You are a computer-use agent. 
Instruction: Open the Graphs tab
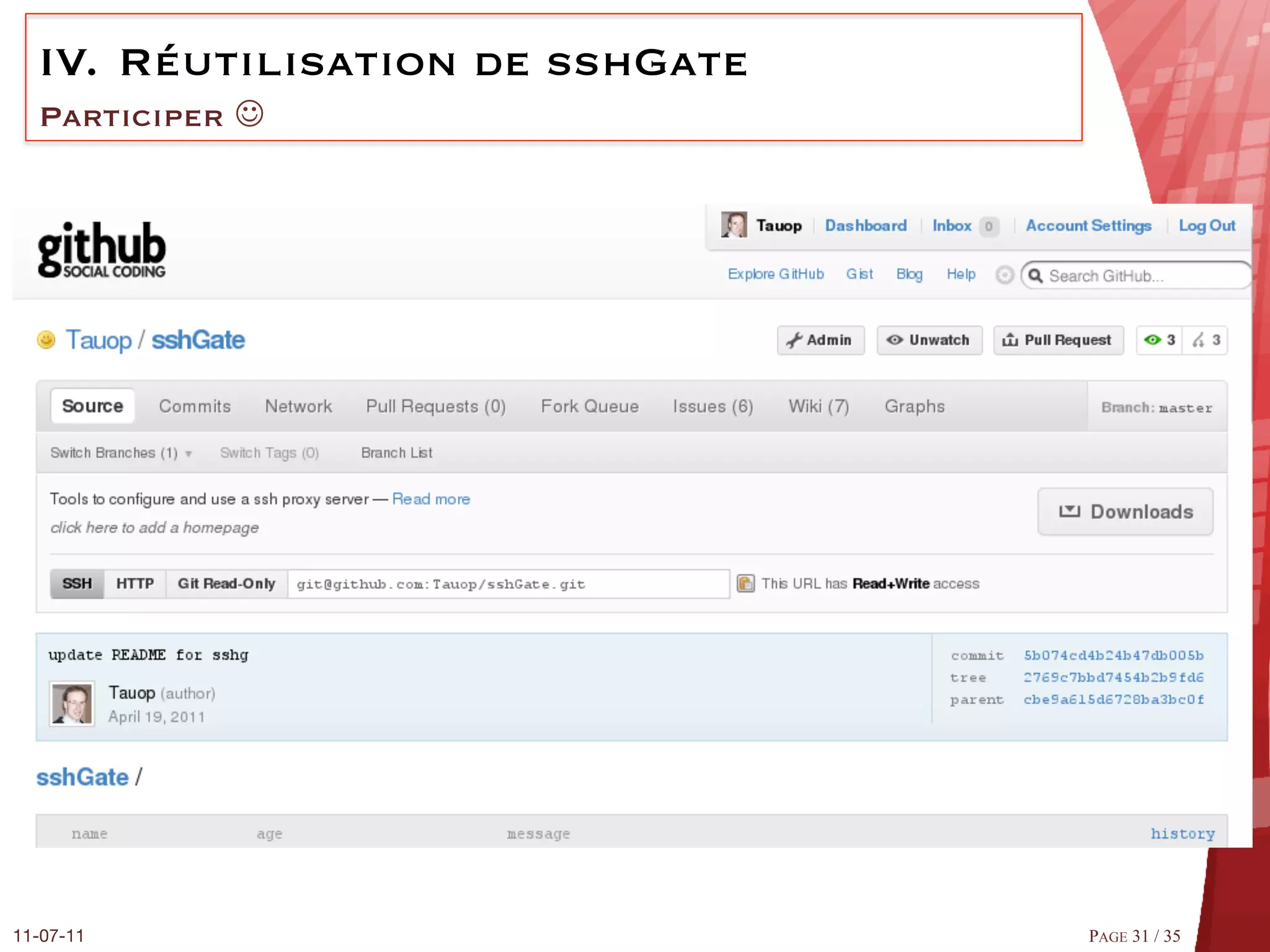coord(915,407)
